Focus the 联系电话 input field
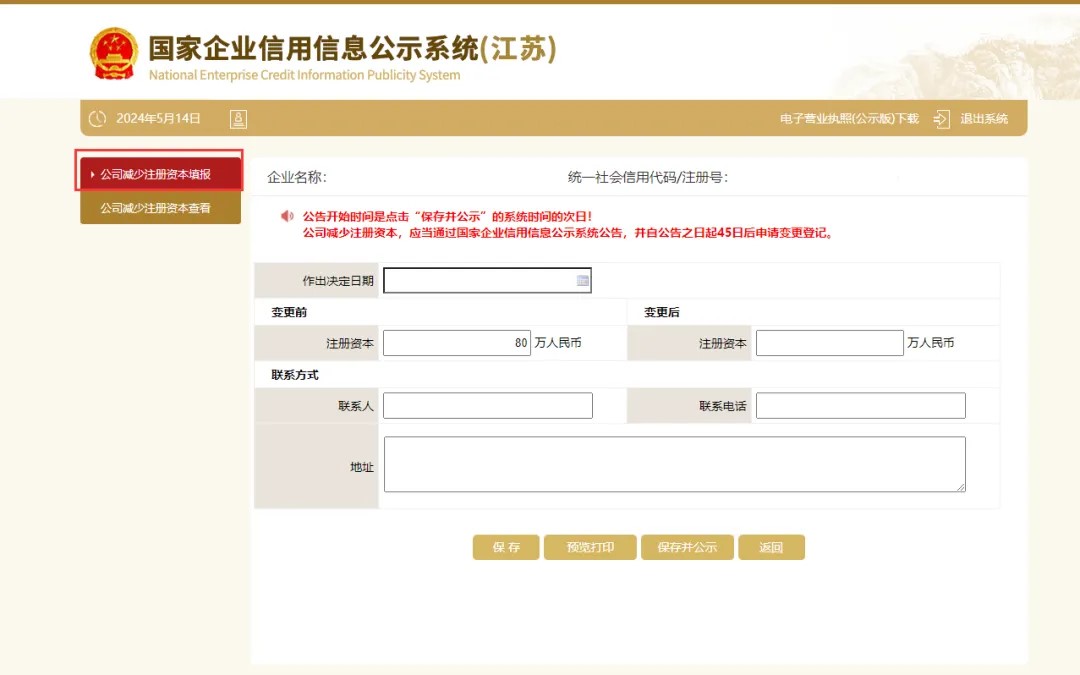Screen dimensions: 1080x675 pyautogui.click(x=860, y=406)
